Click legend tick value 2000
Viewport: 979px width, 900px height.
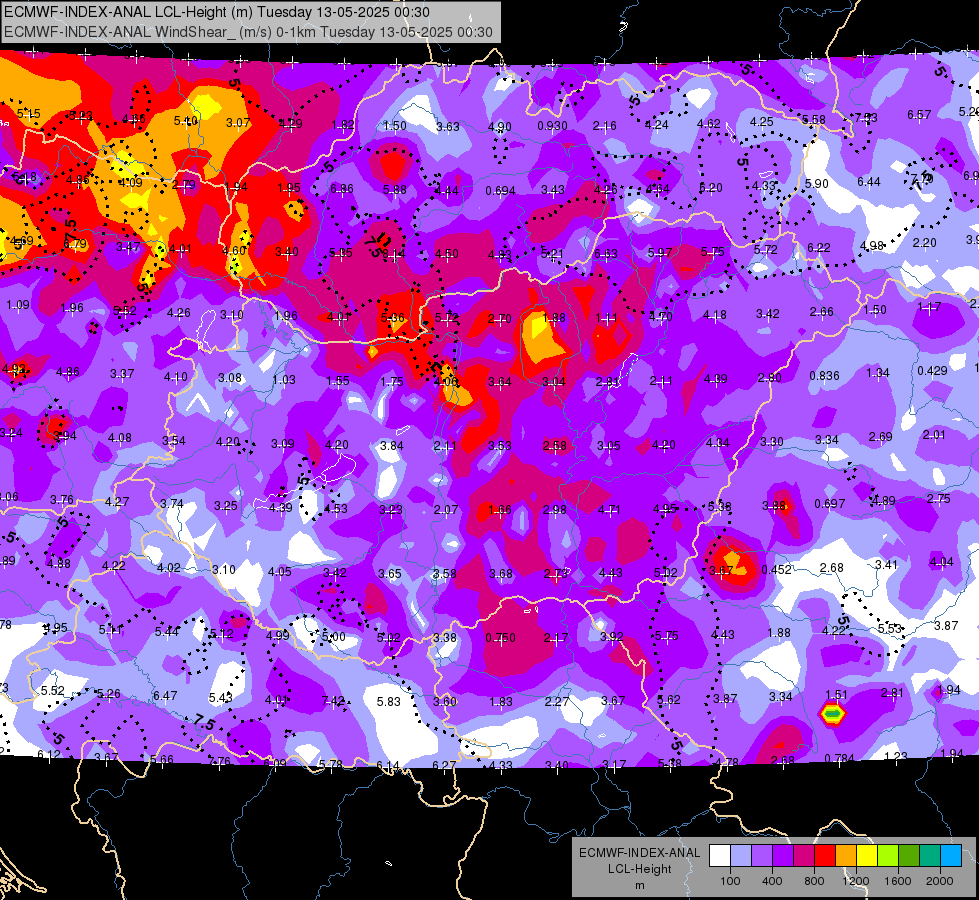940,881
